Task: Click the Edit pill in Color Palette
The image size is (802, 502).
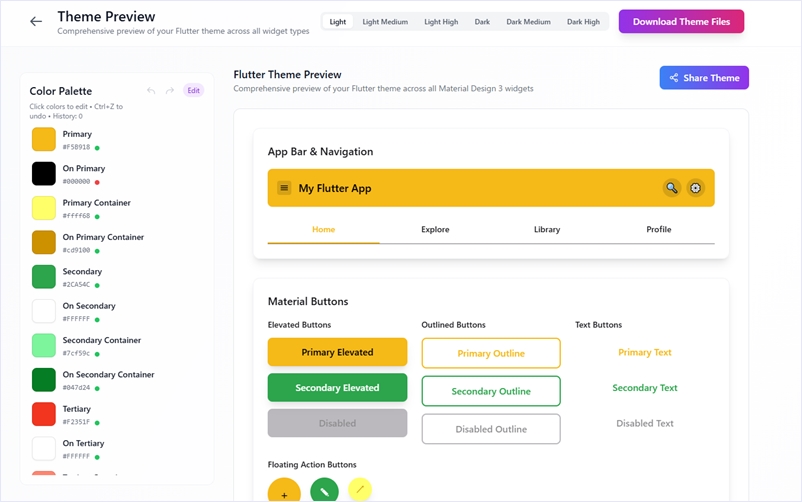Action: click(x=193, y=91)
